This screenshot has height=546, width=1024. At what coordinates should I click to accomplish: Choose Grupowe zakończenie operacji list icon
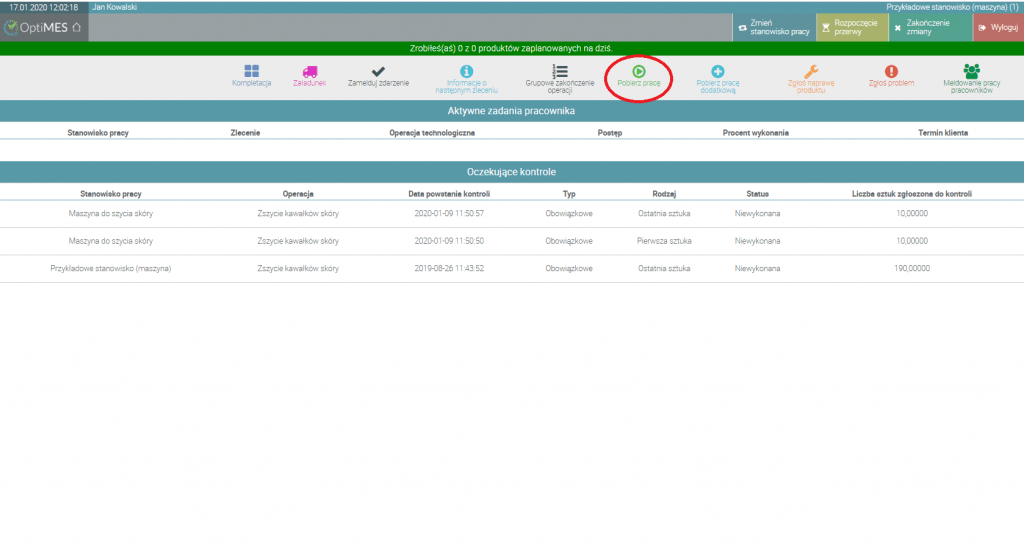pyautogui.click(x=560, y=71)
